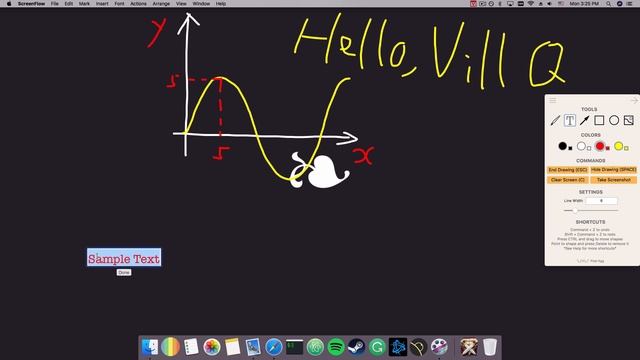Open Photos app in dock
Image resolution: width=640 pixels, height=360 pixels.
[211, 347]
